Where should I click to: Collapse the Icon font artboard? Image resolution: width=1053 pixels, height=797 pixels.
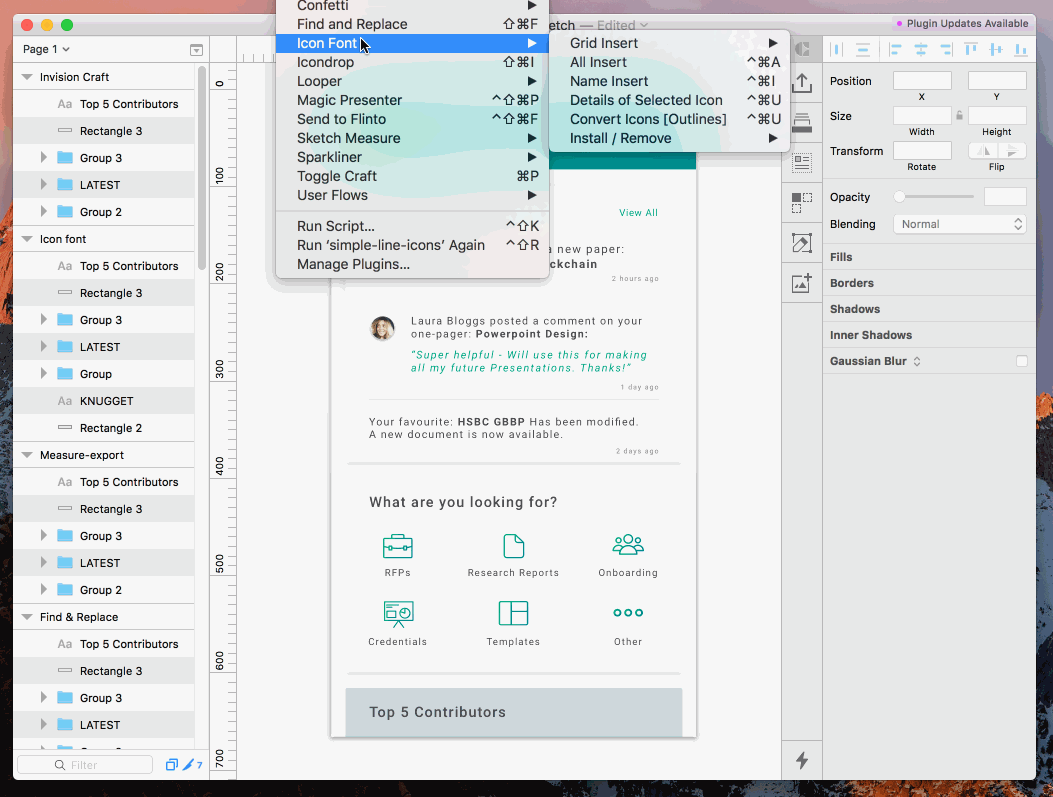click(x=27, y=239)
